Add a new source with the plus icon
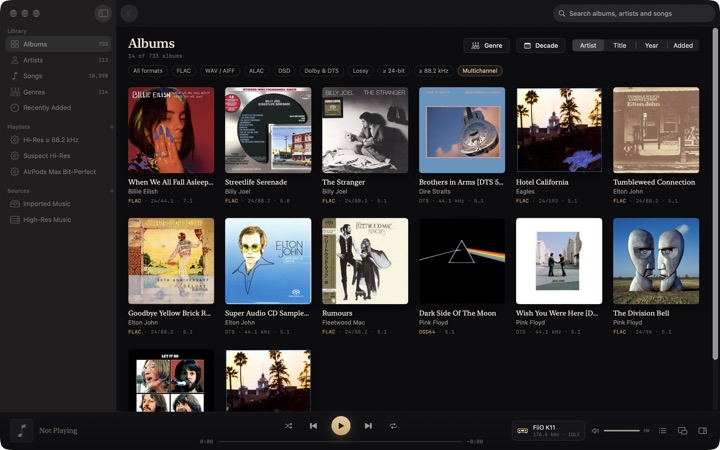The width and height of the screenshot is (720, 450). click(x=112, y=191)
